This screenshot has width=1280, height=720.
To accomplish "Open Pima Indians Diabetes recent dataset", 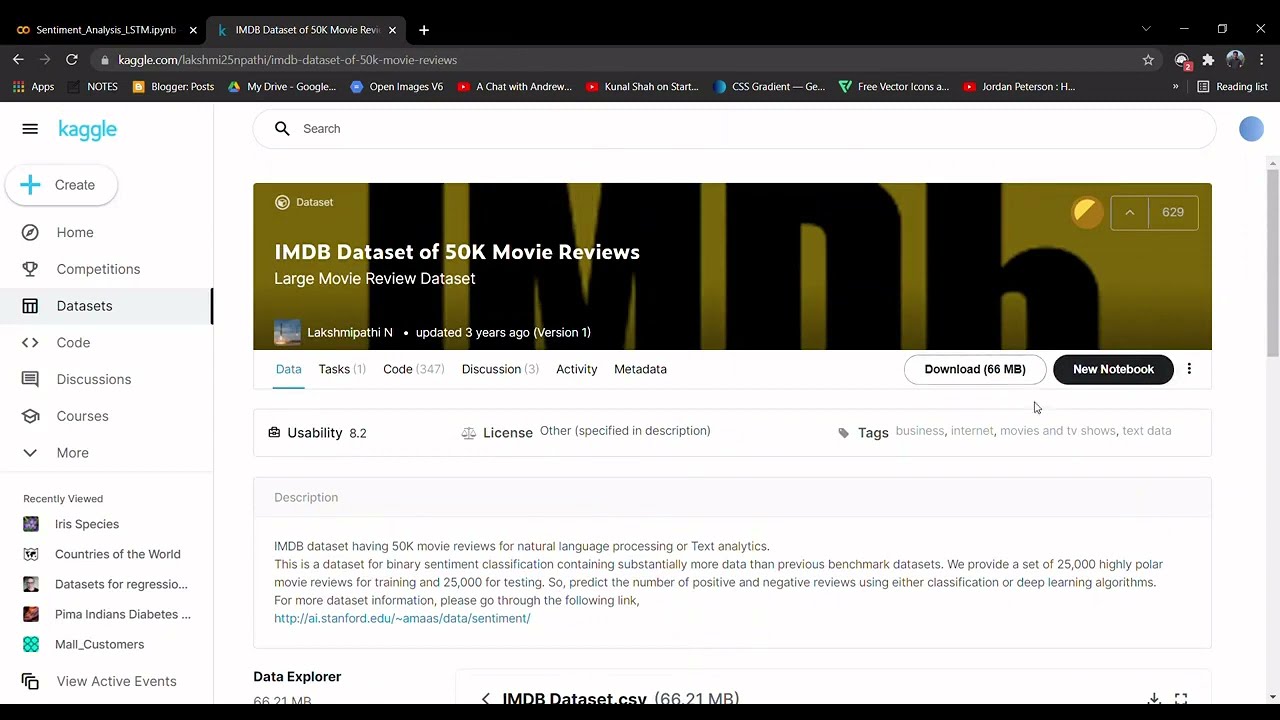I will (x=122, y=614).
